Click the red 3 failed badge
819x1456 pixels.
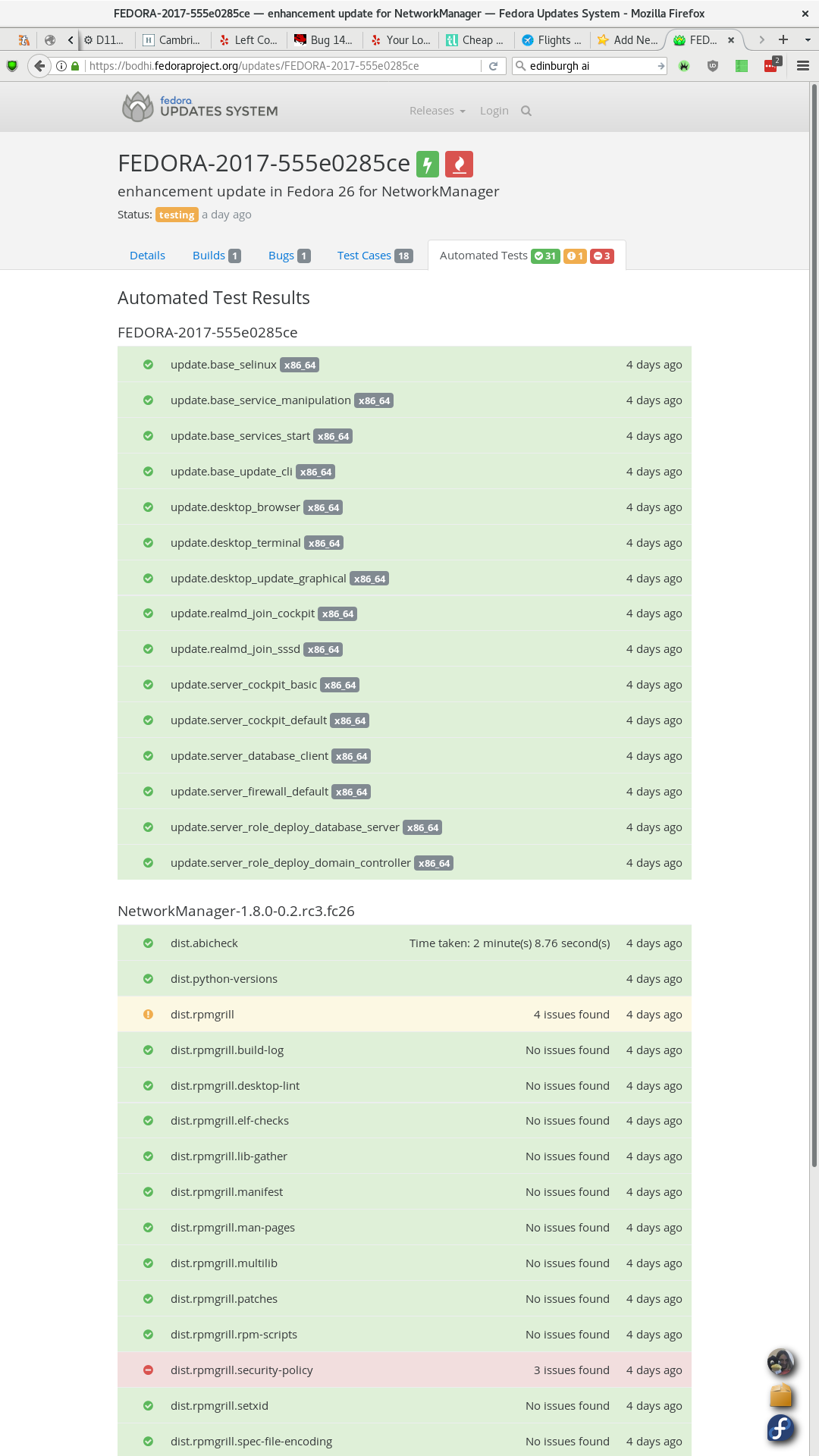point(601,256)
